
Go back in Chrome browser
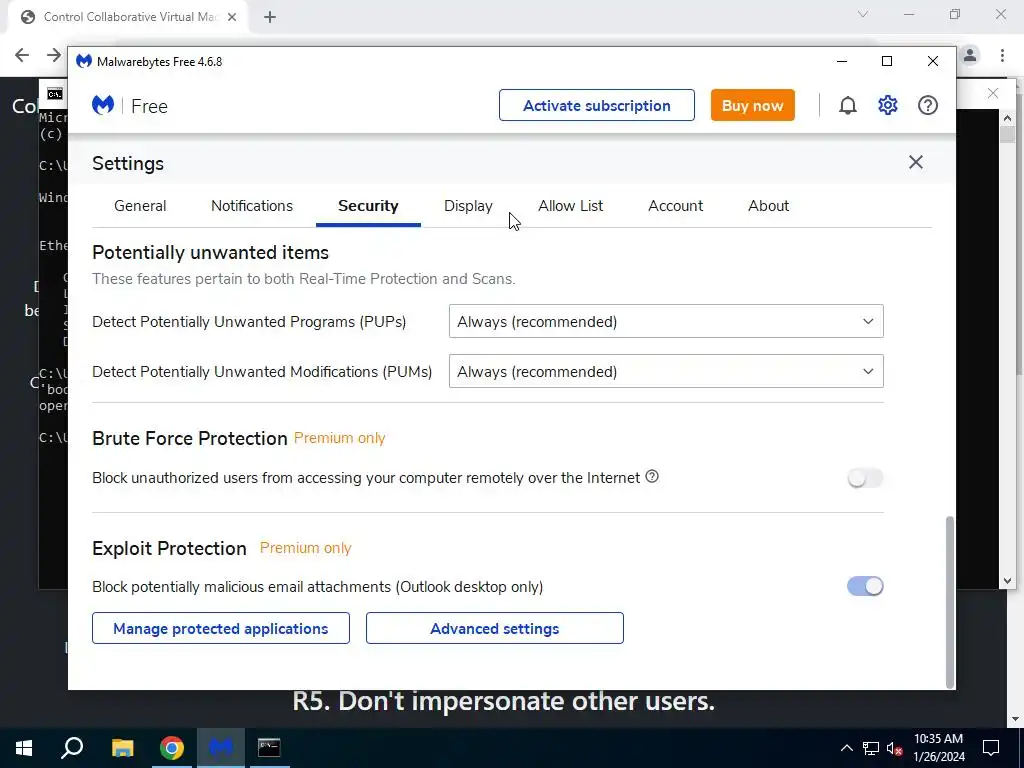[x=22, y=55]
